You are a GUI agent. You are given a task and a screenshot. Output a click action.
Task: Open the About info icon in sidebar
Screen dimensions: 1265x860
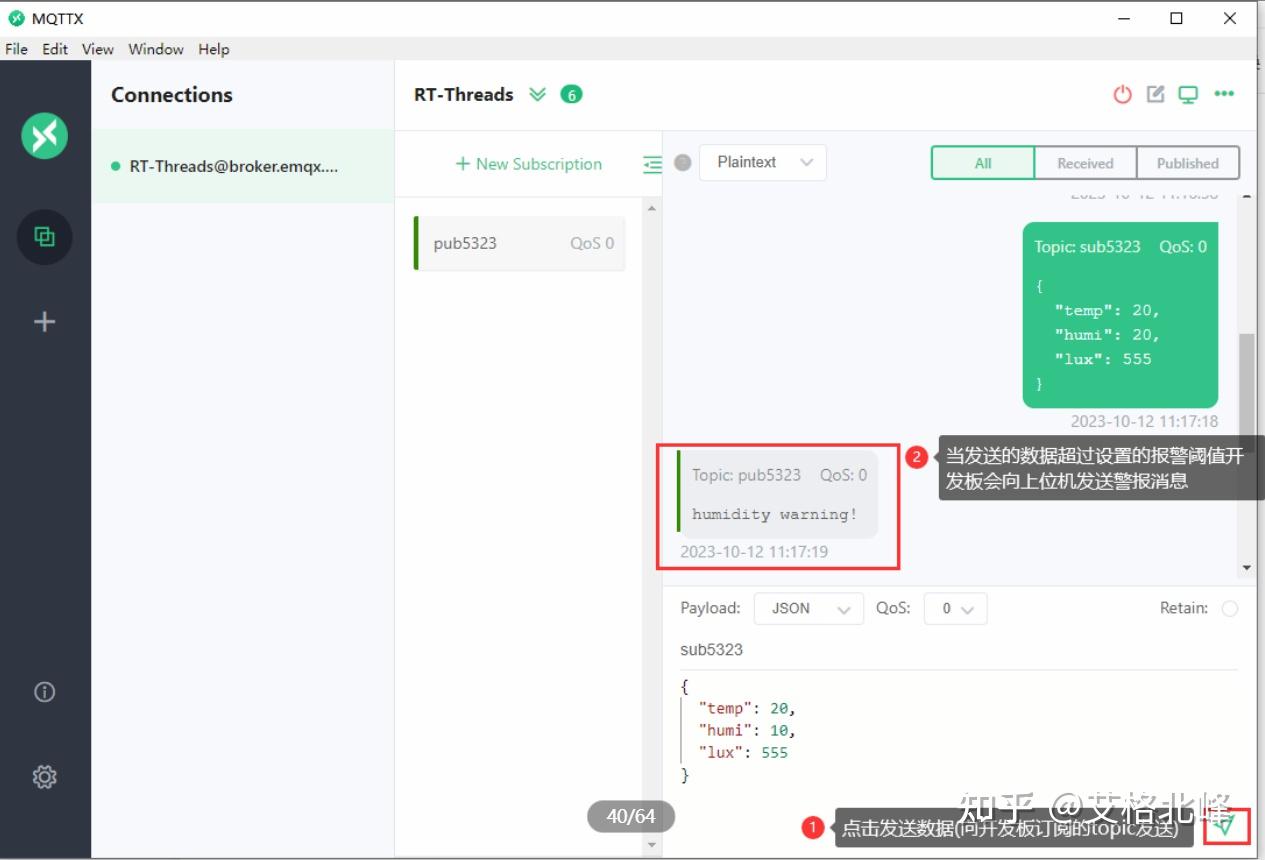pos(45,692)
